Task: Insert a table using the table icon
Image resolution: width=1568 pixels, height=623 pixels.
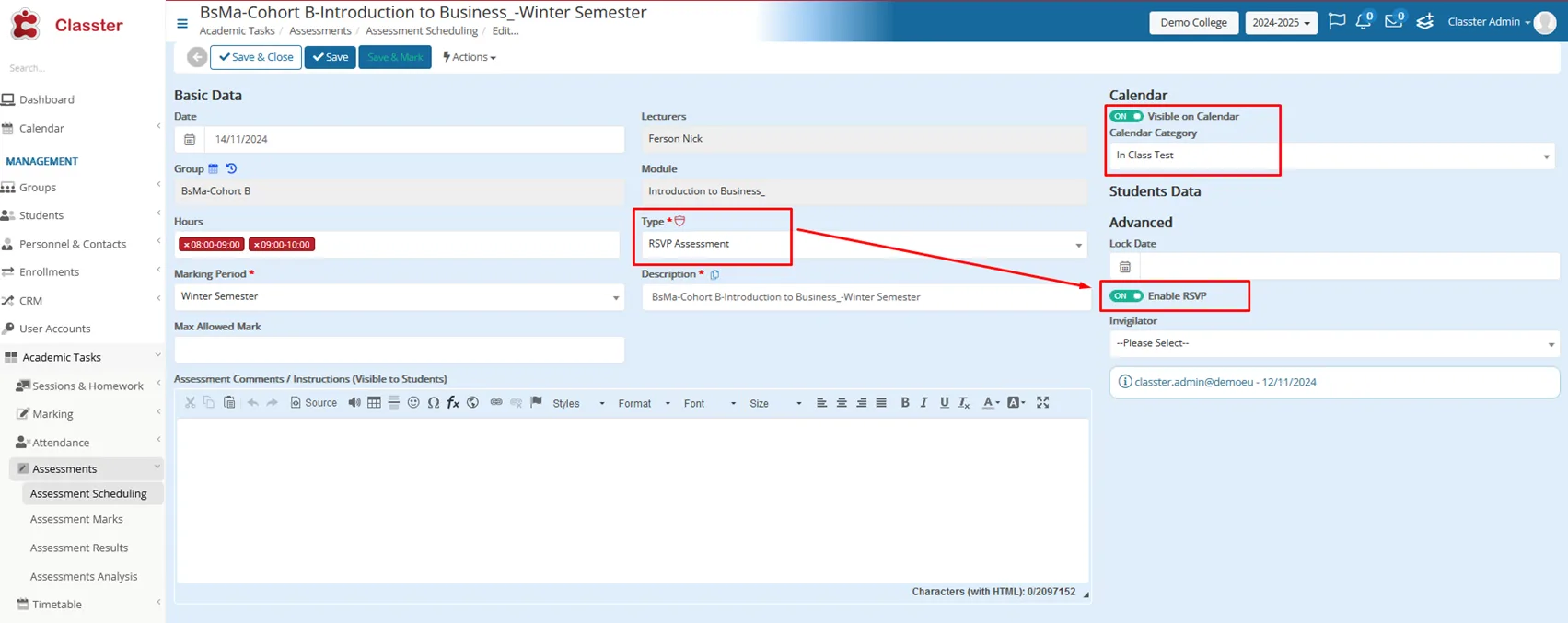Action: [374, 402]
